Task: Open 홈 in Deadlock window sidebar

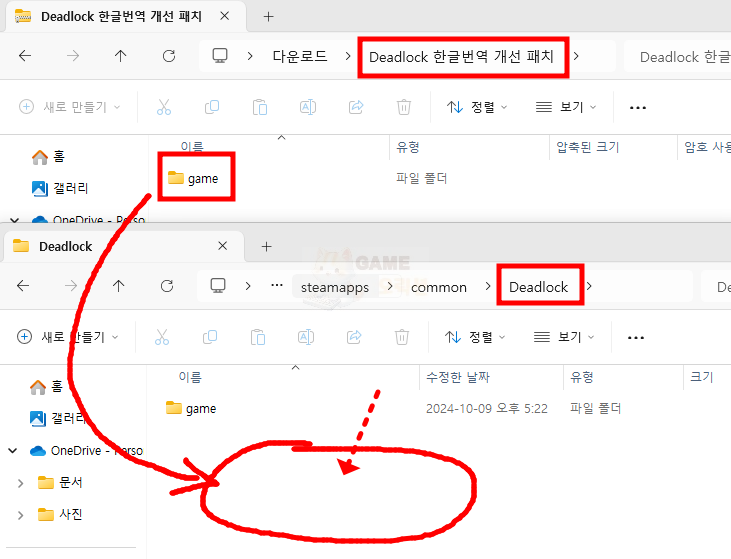Action: click(x=47, y=386)
